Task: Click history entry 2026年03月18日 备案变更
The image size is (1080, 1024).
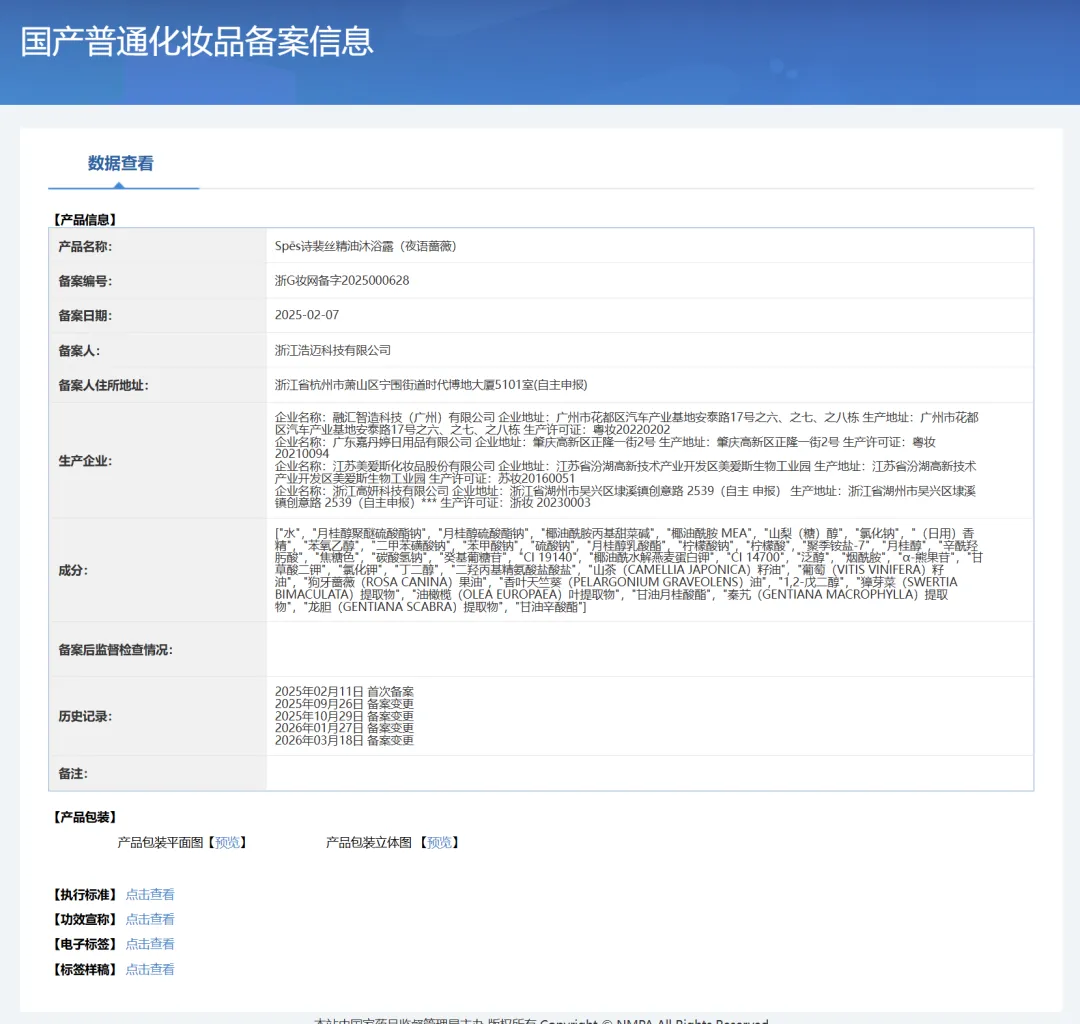Action: point(344,740)
